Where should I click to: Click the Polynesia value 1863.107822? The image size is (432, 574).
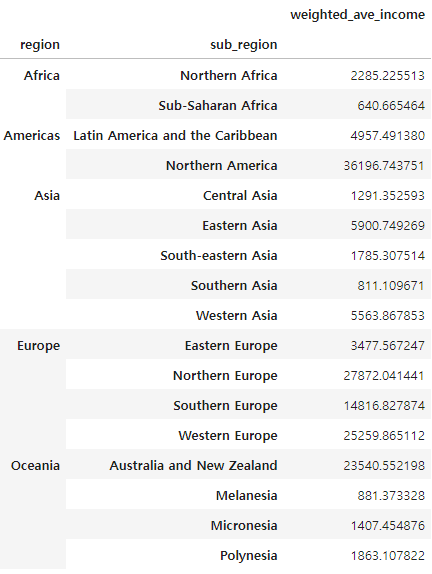pos(388,556)
